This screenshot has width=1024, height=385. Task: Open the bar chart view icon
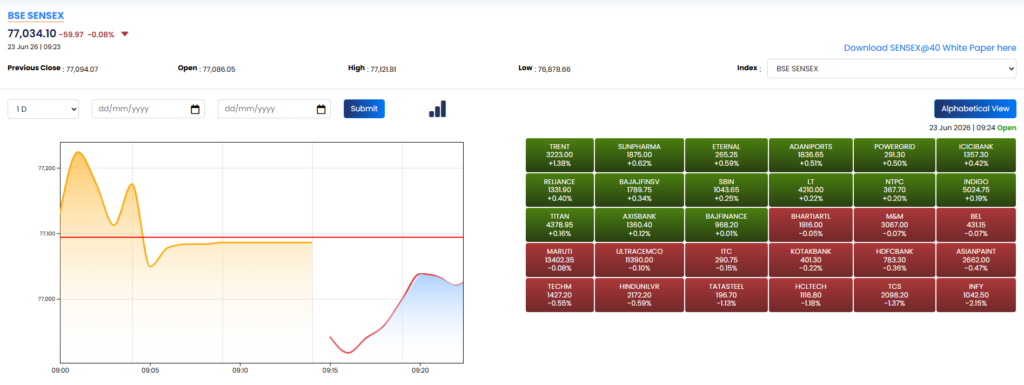[437, 109]
